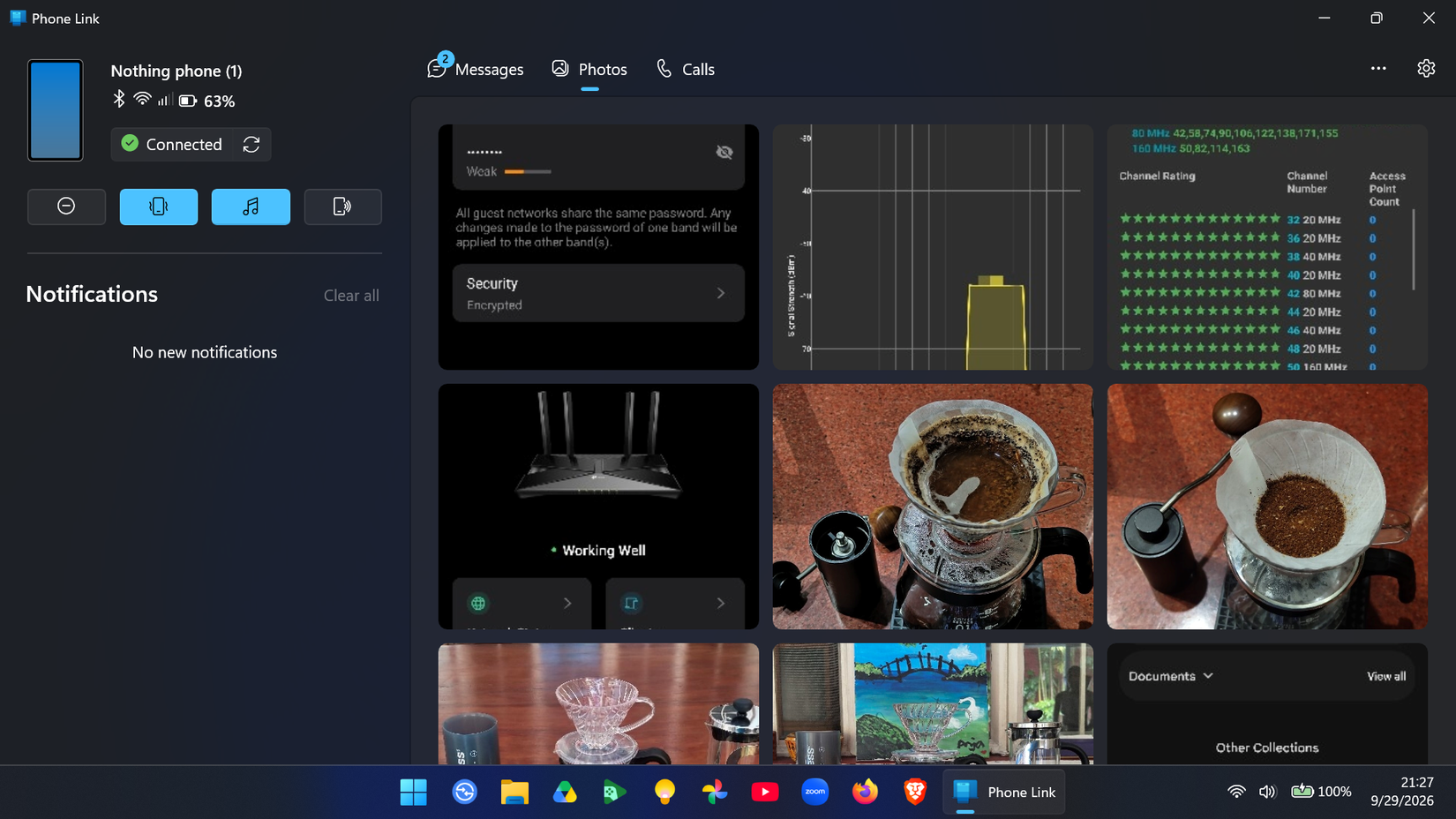Open Firefox from the taskbar
This screenshot has height=819, width=1456.
tap(866, 792)
